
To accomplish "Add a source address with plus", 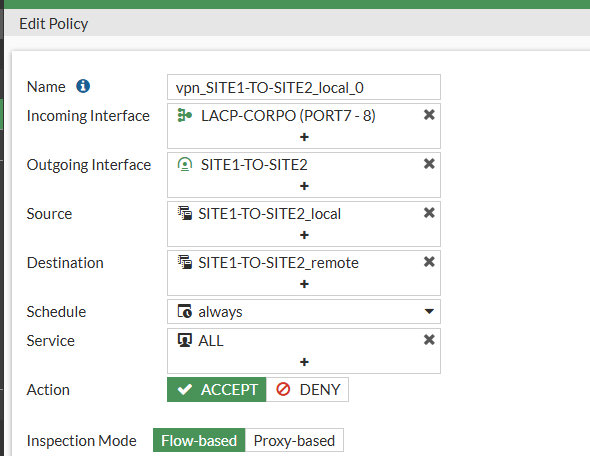I will click(304, 235).
